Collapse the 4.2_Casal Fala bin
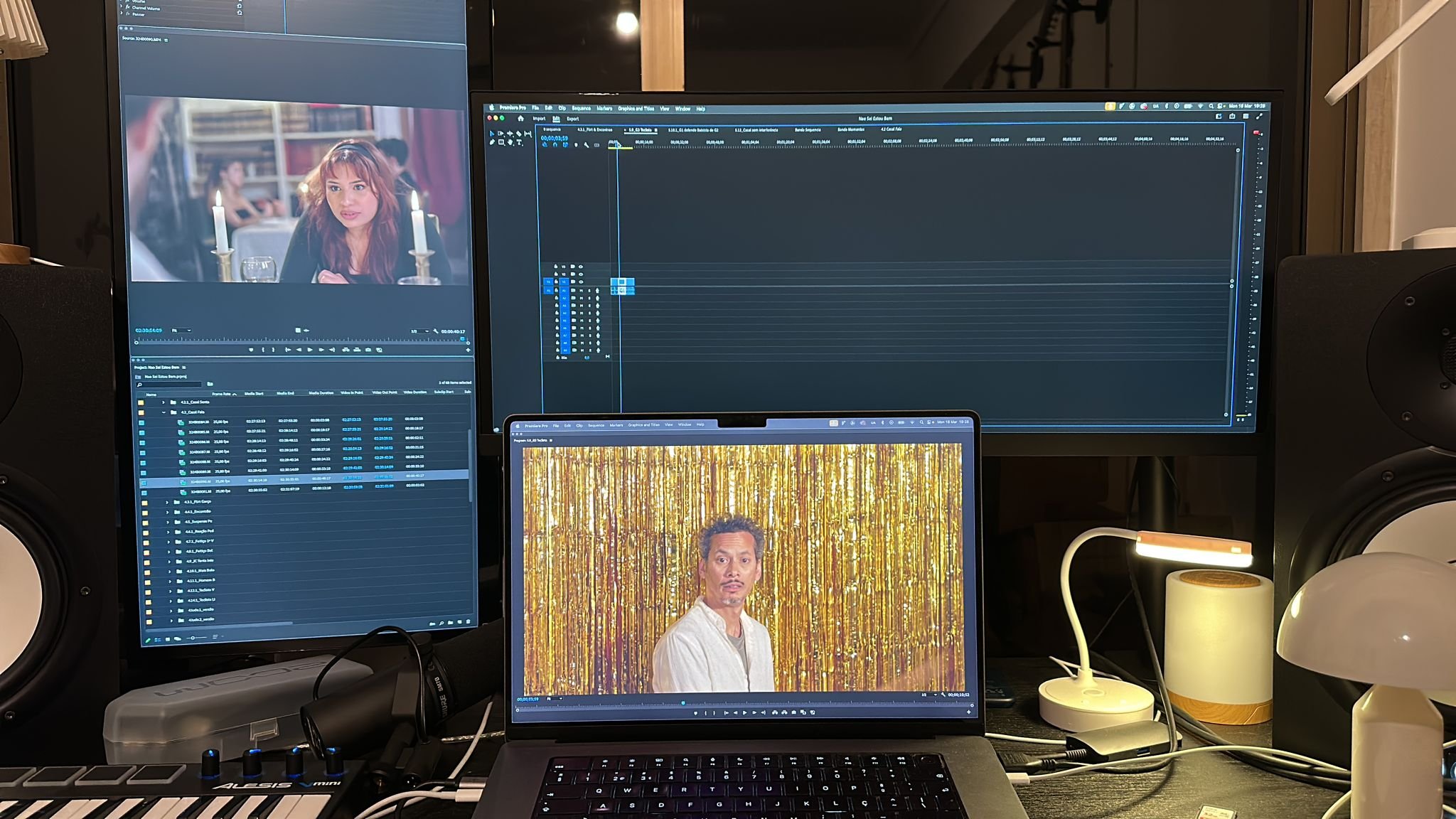The height and width of the screenshot is (819, 1456). click(x=164, y=412)
